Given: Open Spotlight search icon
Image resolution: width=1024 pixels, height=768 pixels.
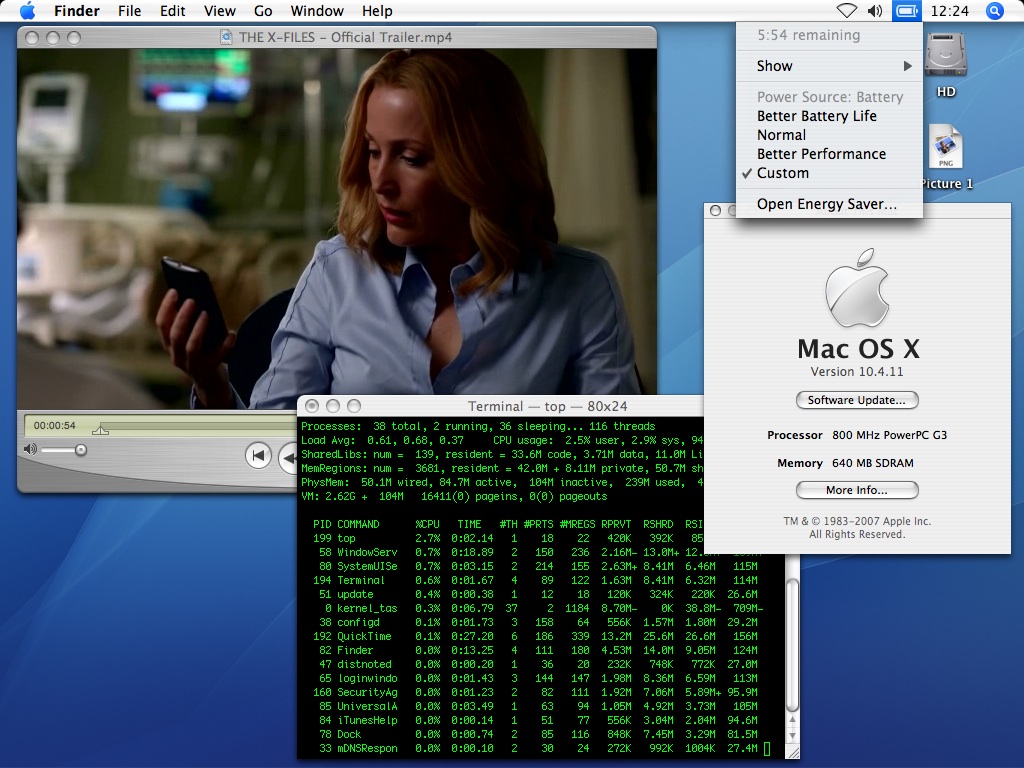Looking at the screenshot, I should click(994, 10).
